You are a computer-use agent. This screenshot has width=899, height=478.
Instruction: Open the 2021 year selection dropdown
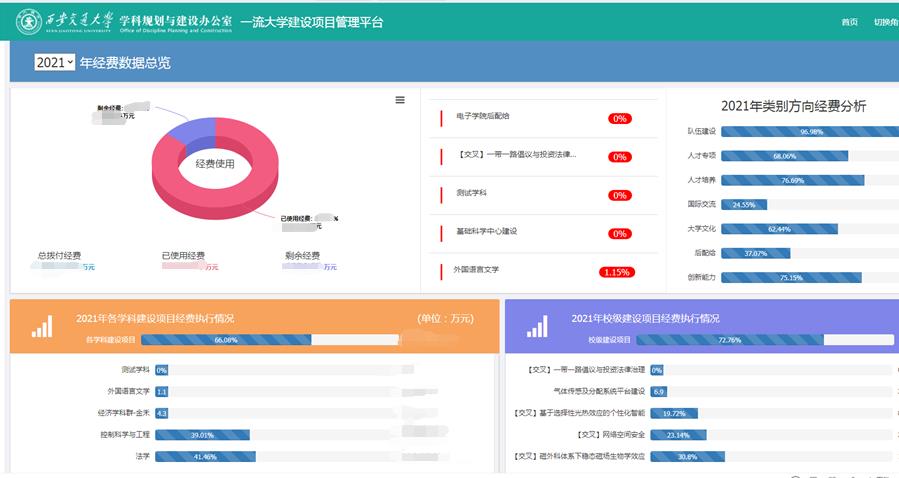54,62
